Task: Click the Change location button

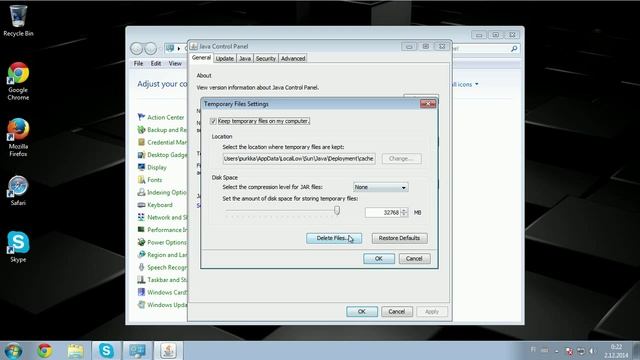Action: tap(402, 158)
